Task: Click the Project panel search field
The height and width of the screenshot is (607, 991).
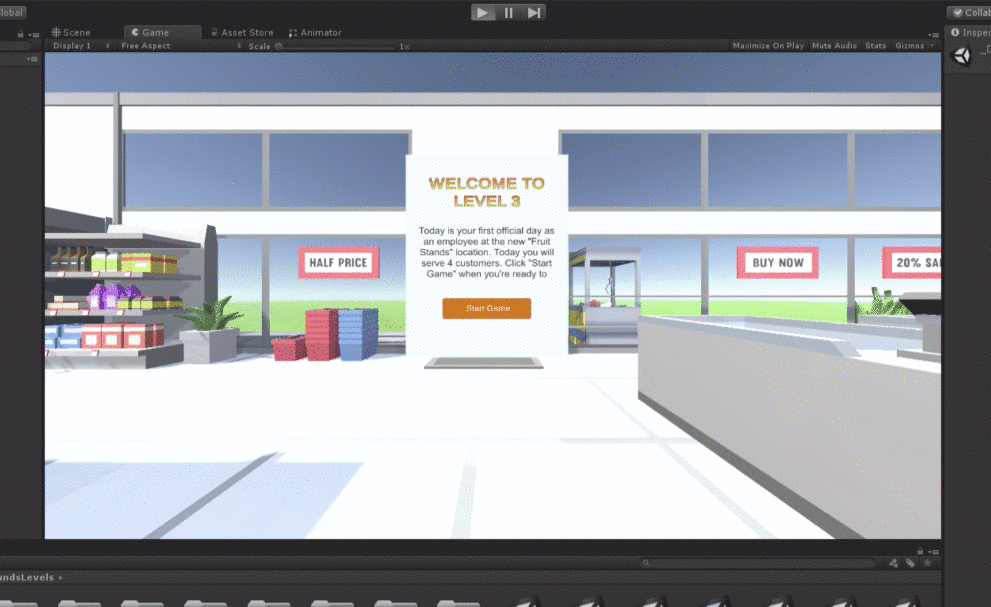Action: (x=760, y=563)
